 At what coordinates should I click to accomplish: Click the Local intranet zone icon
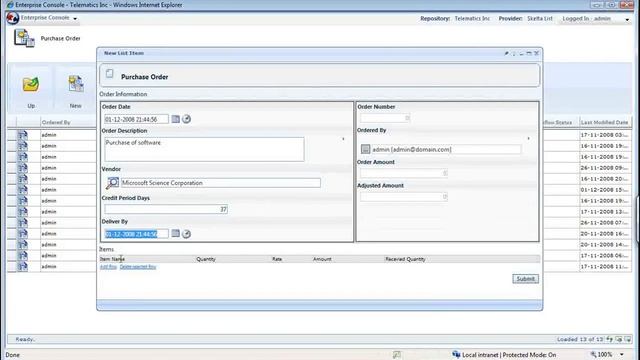click(456, 354)
